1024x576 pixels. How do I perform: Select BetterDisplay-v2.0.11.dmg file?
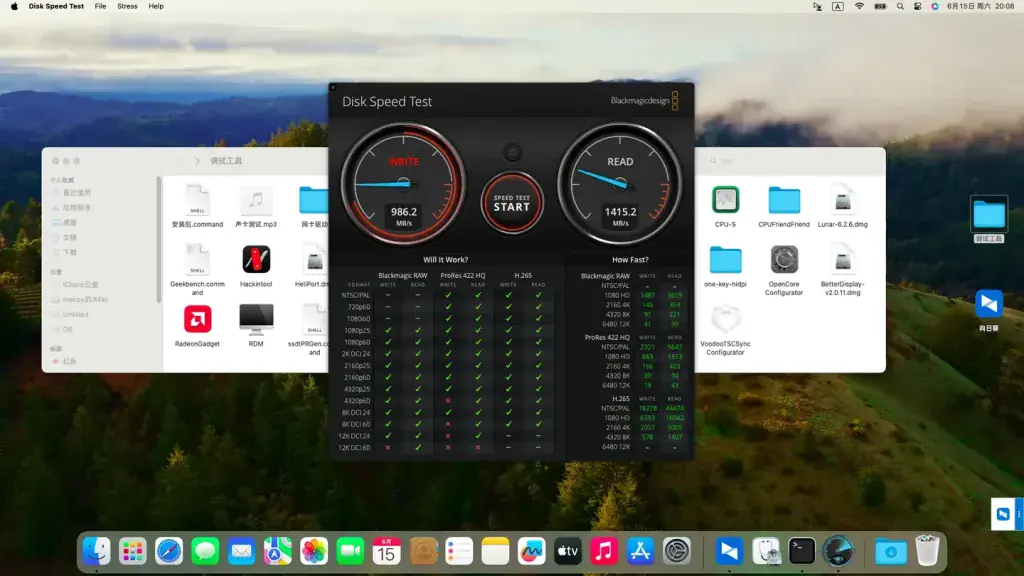[x=842, y=271]
